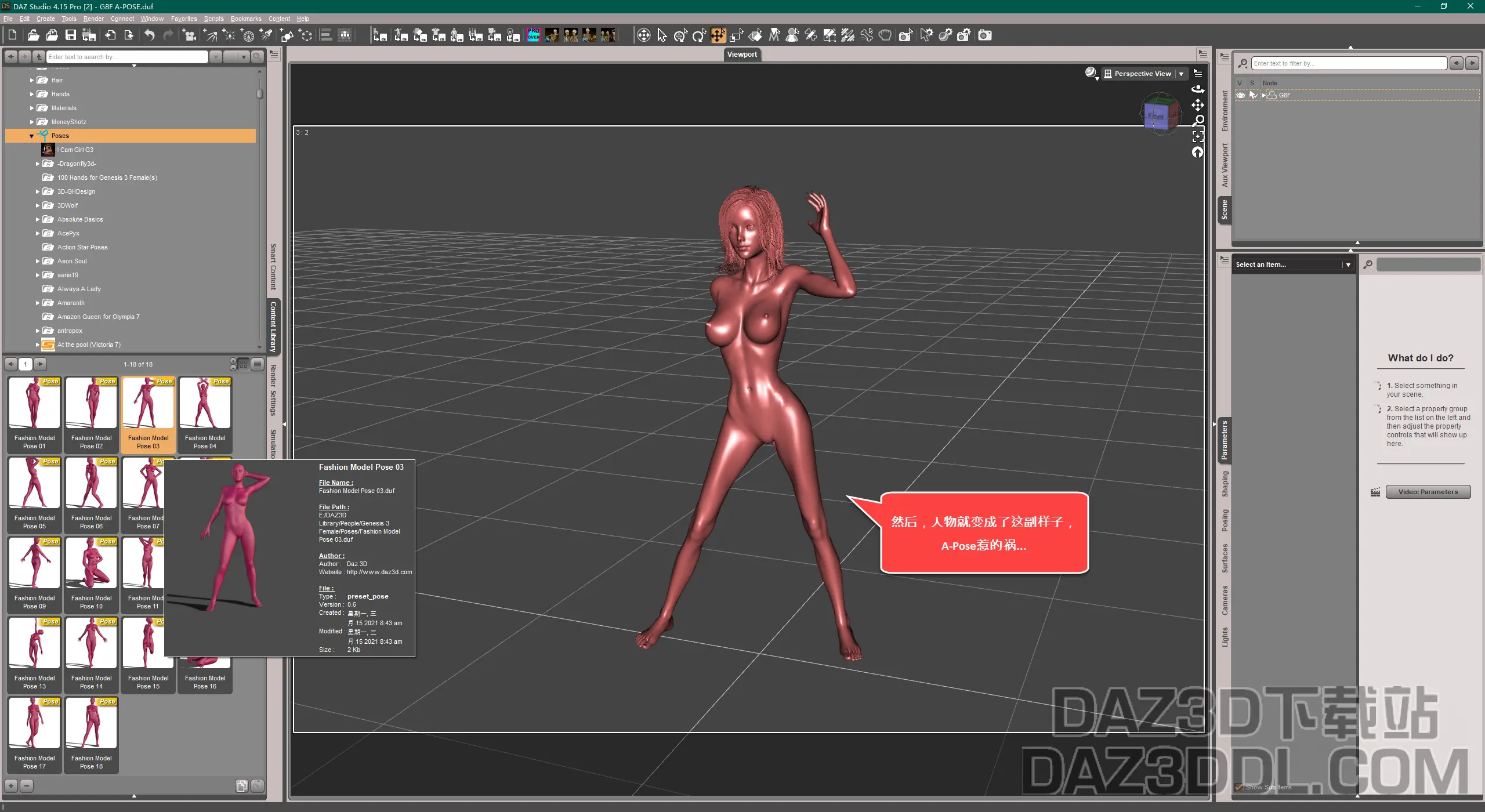The width and height of the screenshot is (1485, 812).
Task: Click the scene filter forward arrow button
Action: pos(1472,63)
